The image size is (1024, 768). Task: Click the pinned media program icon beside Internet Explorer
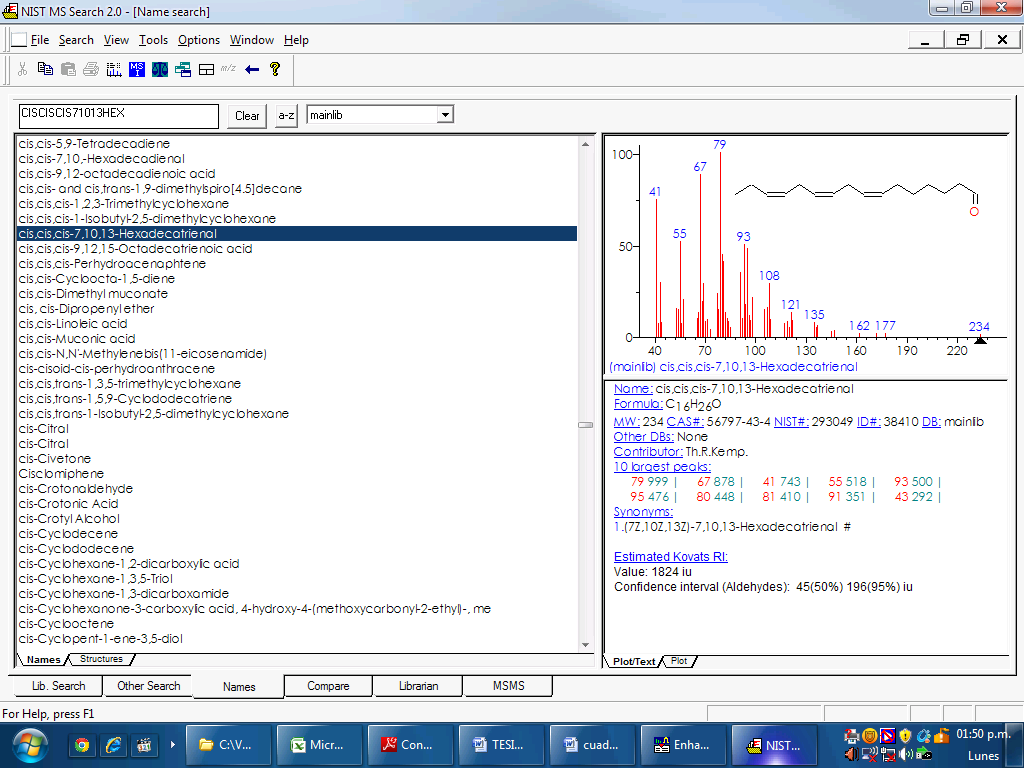[144, 745]
